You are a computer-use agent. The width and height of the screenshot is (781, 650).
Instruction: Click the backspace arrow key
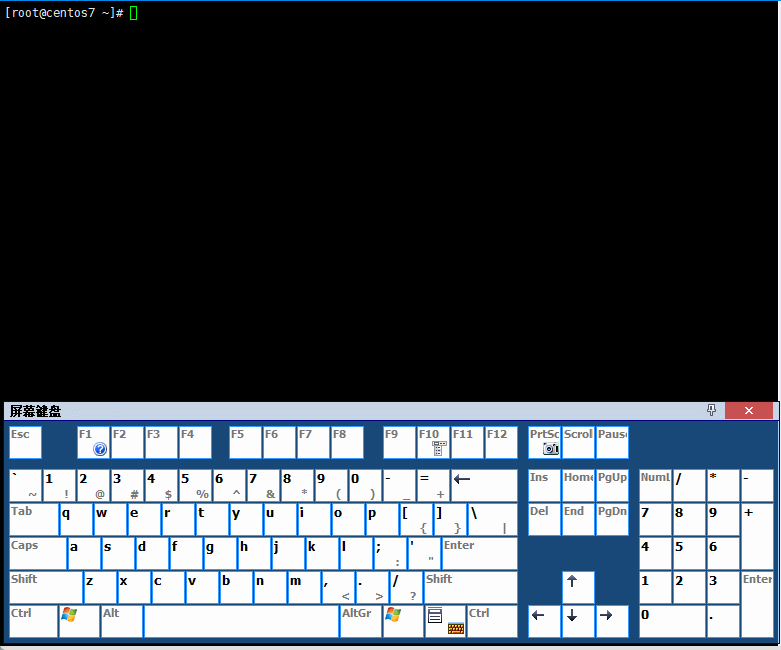484,486
